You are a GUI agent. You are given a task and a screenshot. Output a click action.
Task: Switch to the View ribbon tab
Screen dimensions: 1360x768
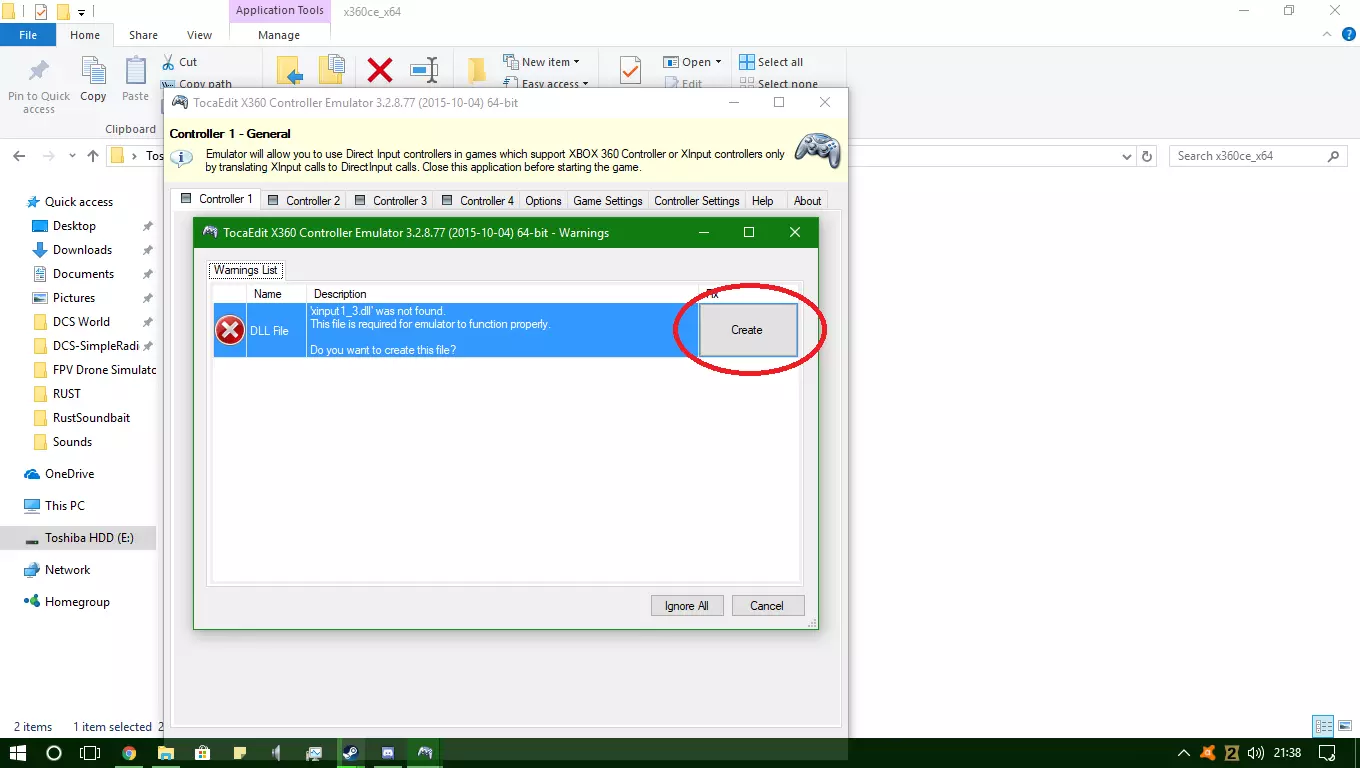point(200,35)
